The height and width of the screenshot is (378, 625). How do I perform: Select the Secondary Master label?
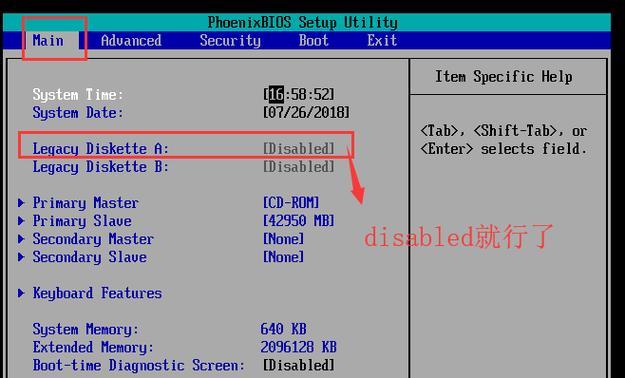tap(93, 239)
